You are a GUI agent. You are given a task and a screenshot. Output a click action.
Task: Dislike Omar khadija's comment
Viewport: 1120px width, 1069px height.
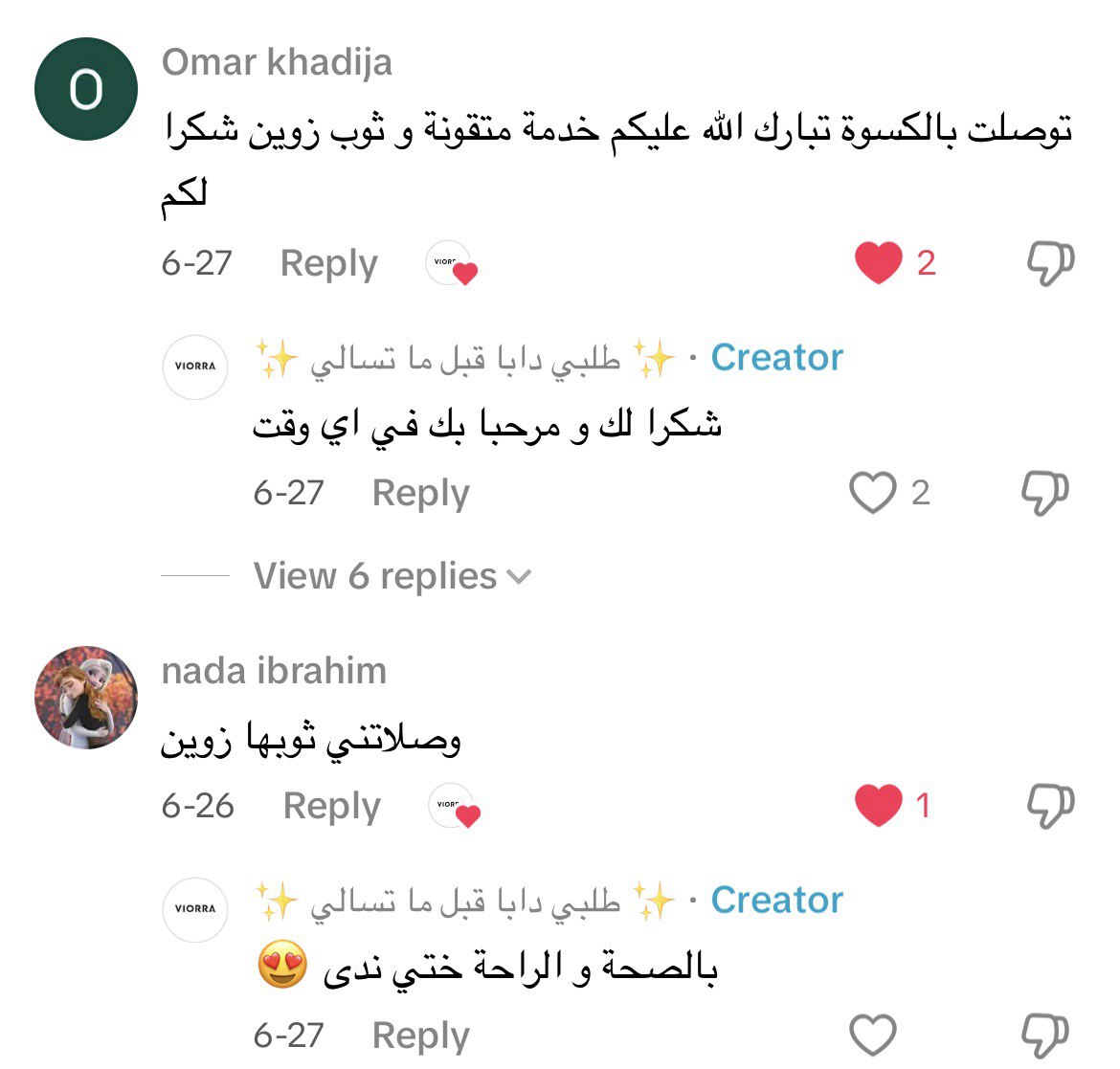(x=1050, y=262)
